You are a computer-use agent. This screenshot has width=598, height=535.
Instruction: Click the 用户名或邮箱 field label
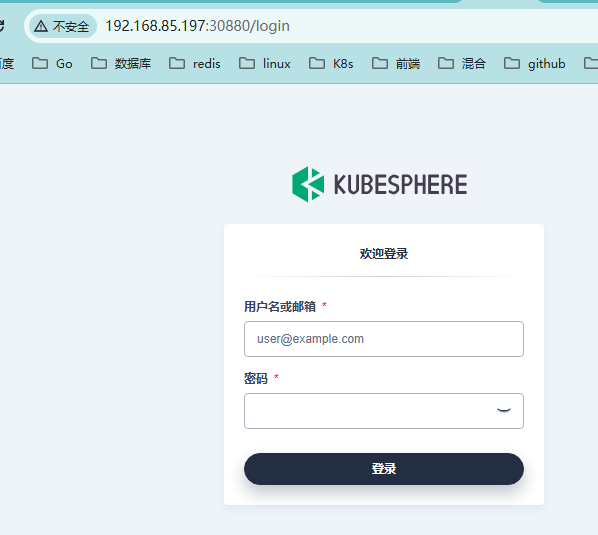(x=280, y=306)
